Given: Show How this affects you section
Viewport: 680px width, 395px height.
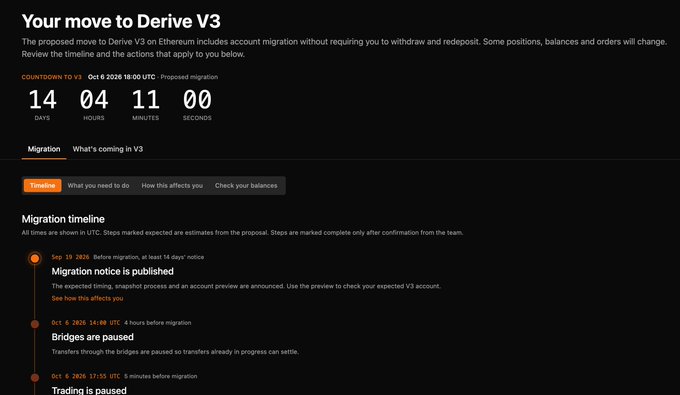Looking at the screenshot, I should (172, 186).
